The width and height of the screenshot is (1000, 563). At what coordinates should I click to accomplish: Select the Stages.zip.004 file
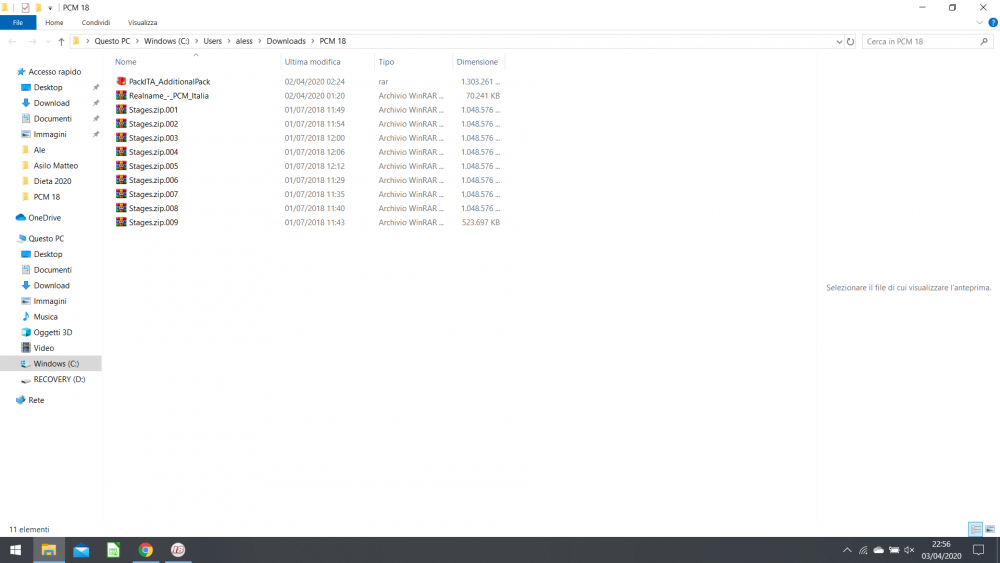click(x=153, y=152)
